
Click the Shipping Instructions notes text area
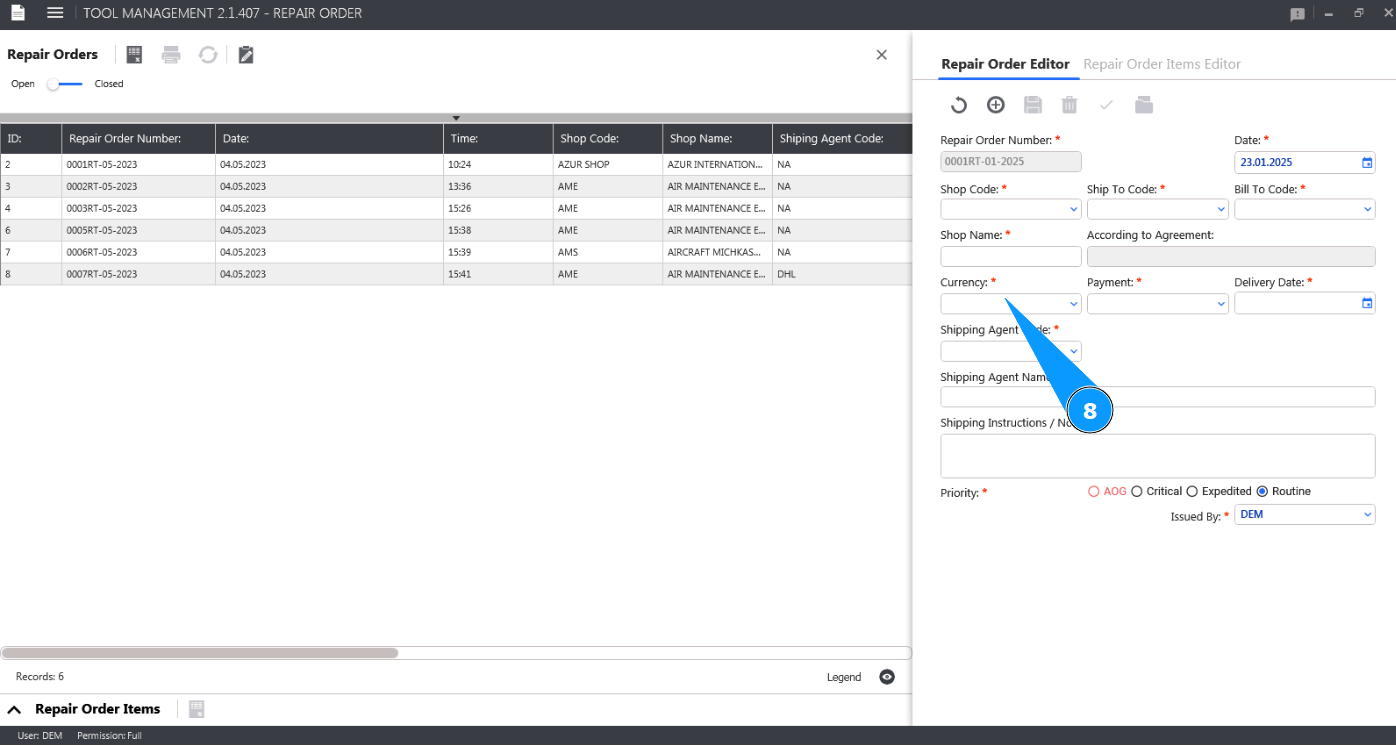point(1158,456)
